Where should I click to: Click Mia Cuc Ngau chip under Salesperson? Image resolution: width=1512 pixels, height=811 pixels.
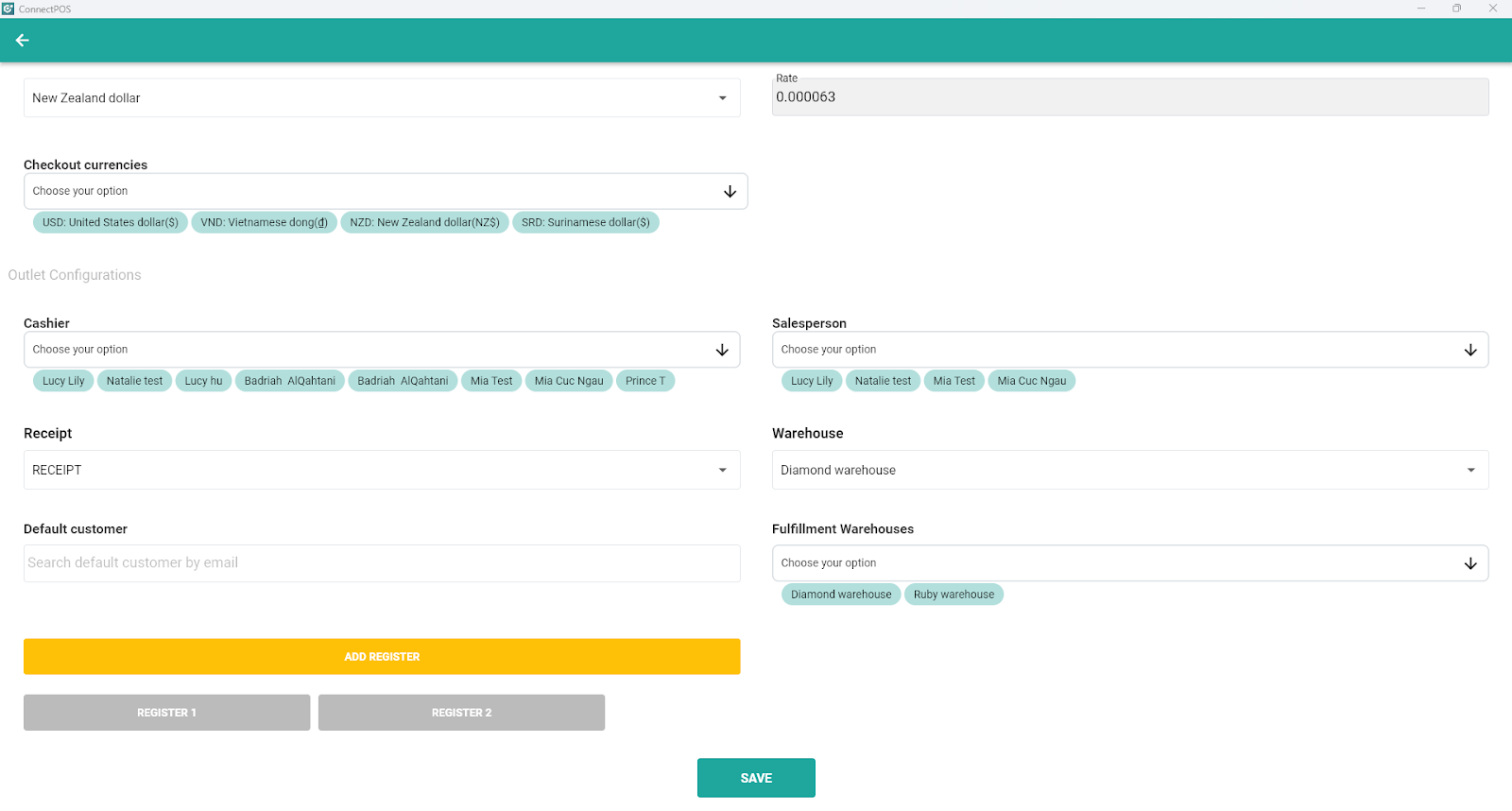(x=1032, y=381)
